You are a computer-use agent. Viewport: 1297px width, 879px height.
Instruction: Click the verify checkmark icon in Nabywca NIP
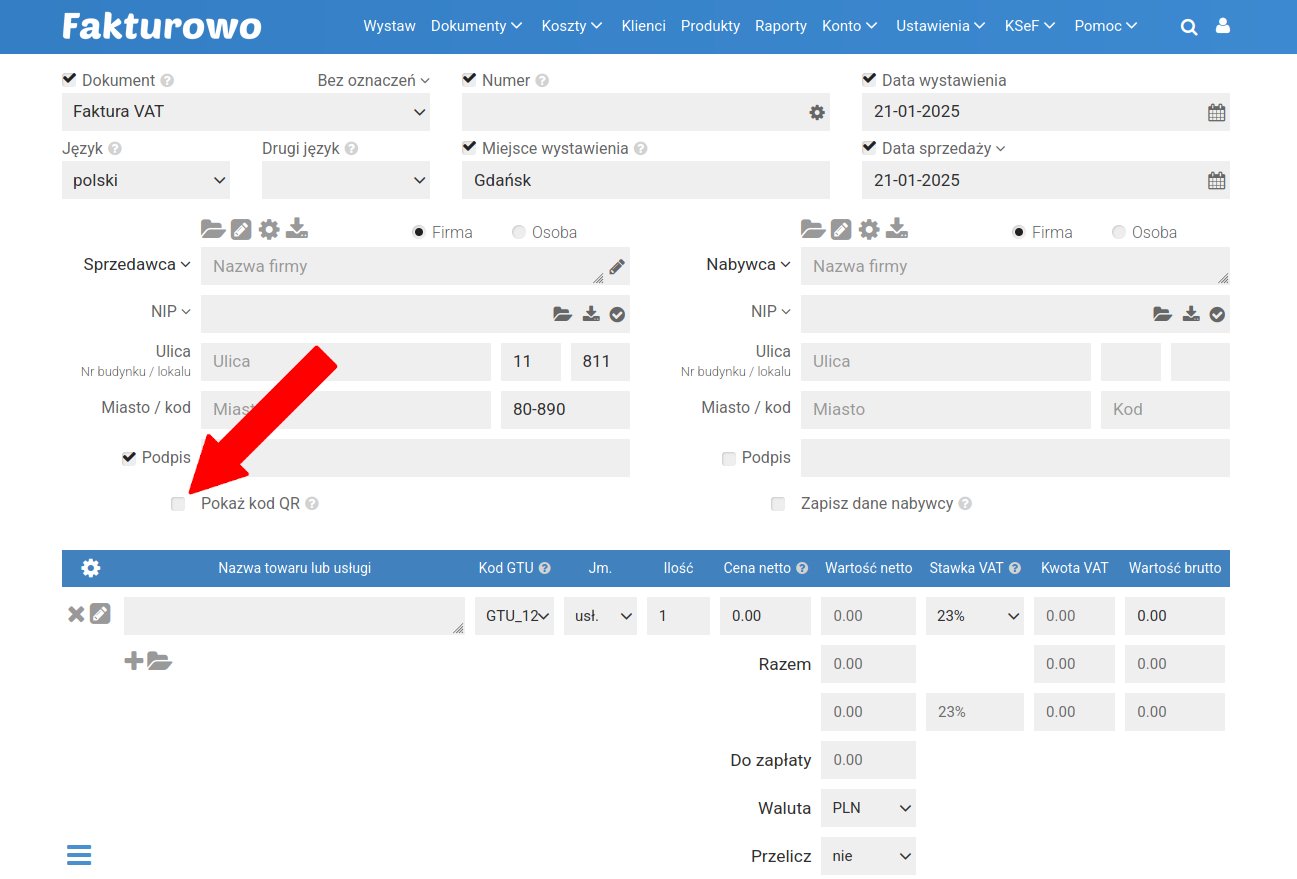tap(1217, 314)
